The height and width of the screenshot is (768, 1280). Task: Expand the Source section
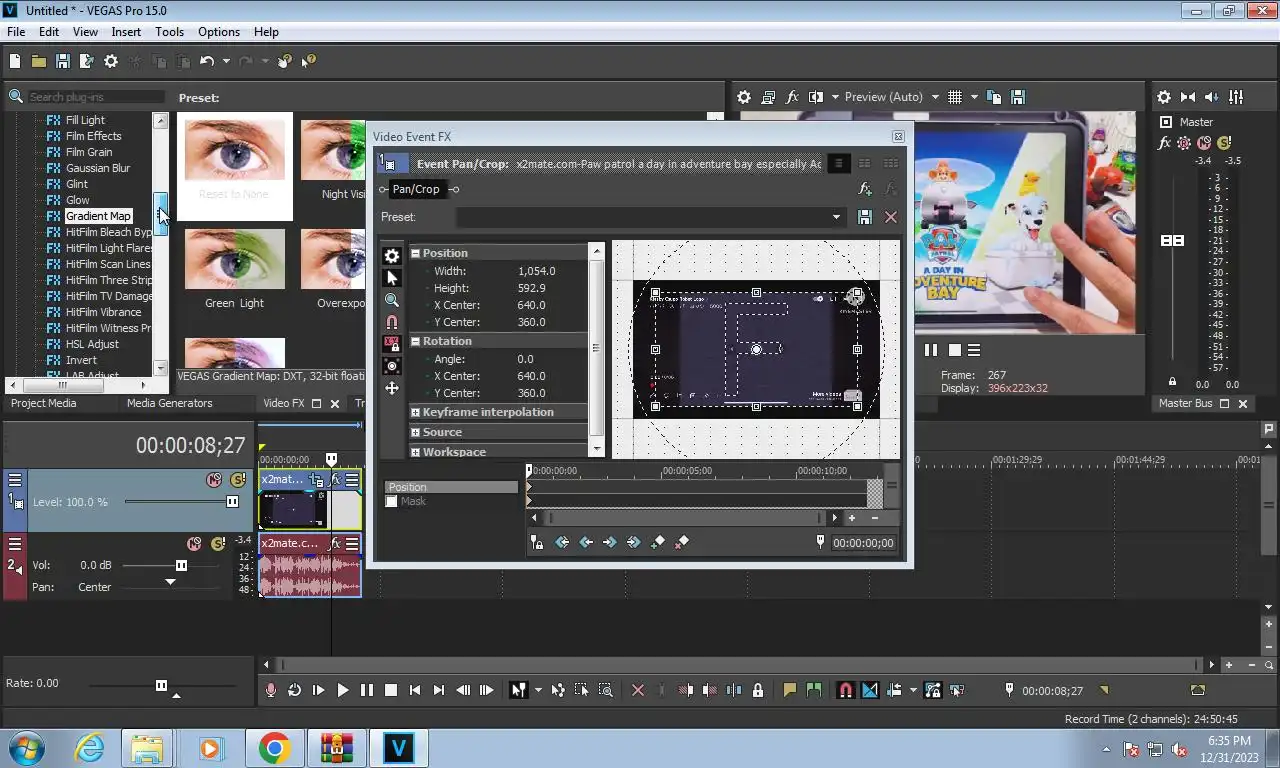415,432
